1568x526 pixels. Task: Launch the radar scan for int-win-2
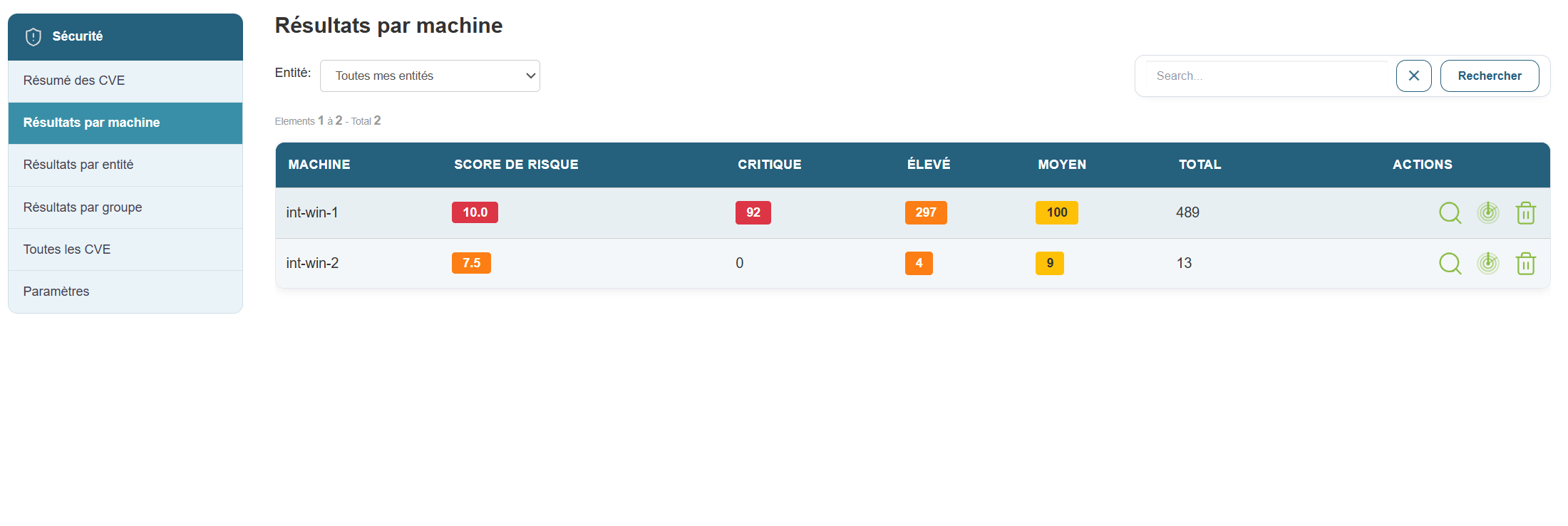1488,263
